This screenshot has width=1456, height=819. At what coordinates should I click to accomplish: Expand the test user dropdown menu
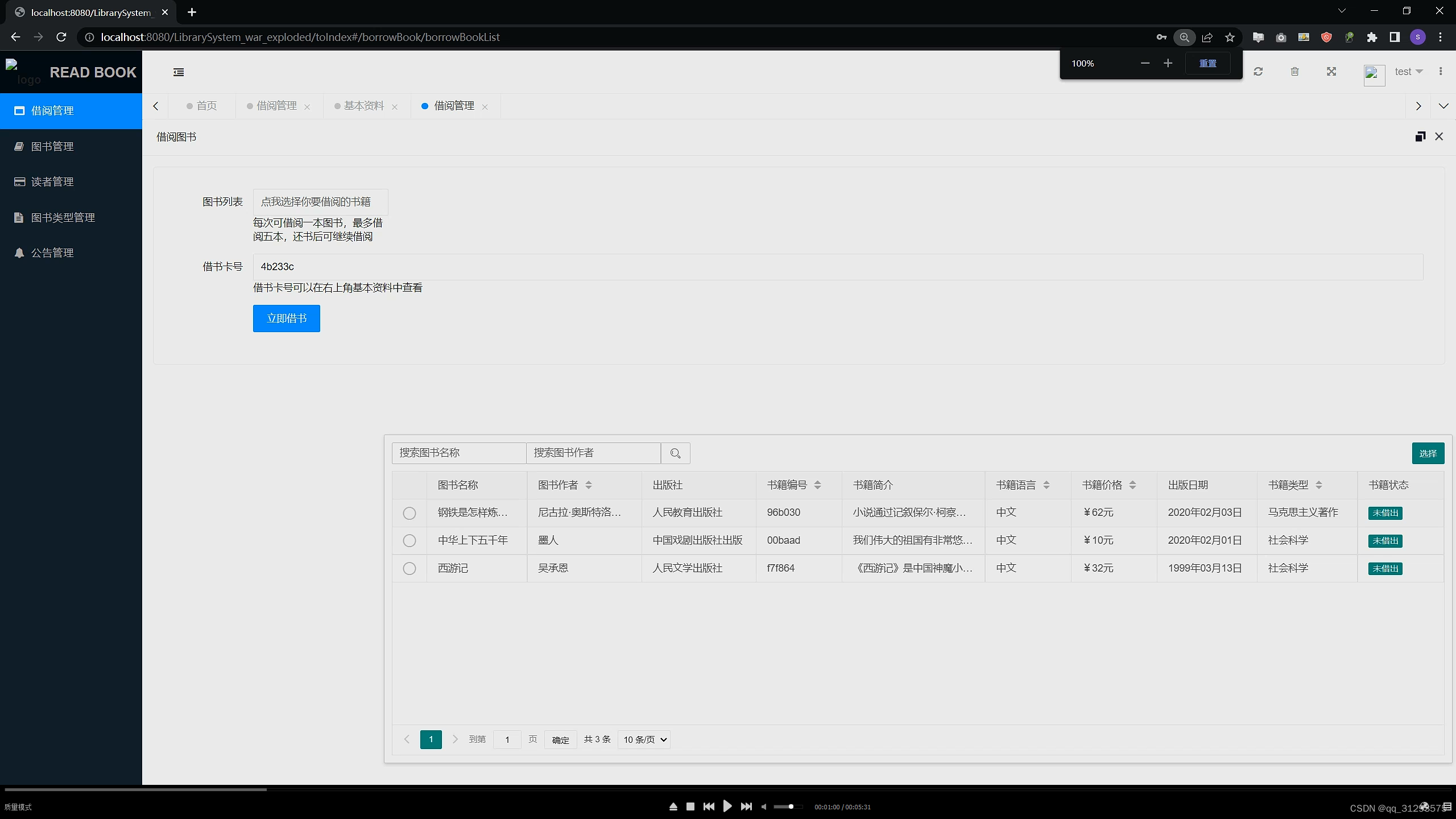click(1409, 72)
